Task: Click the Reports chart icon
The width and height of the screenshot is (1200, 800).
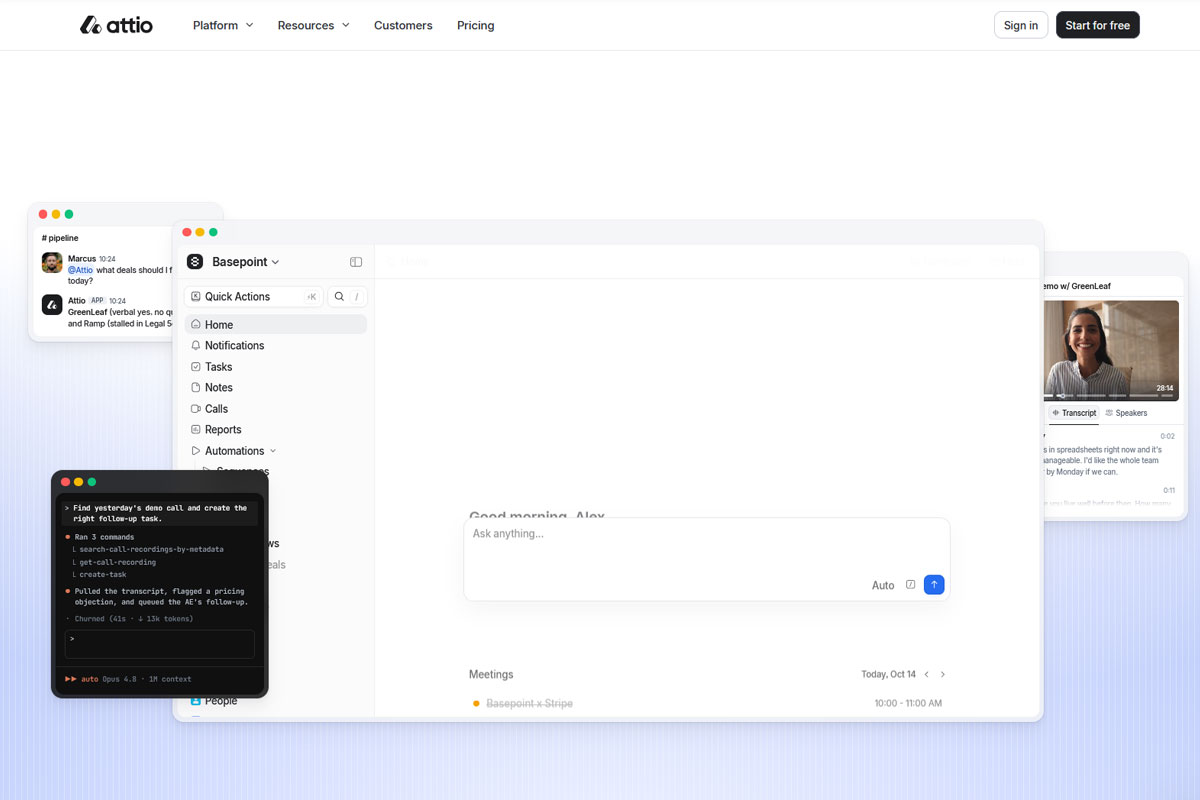Action: [196, 430]
